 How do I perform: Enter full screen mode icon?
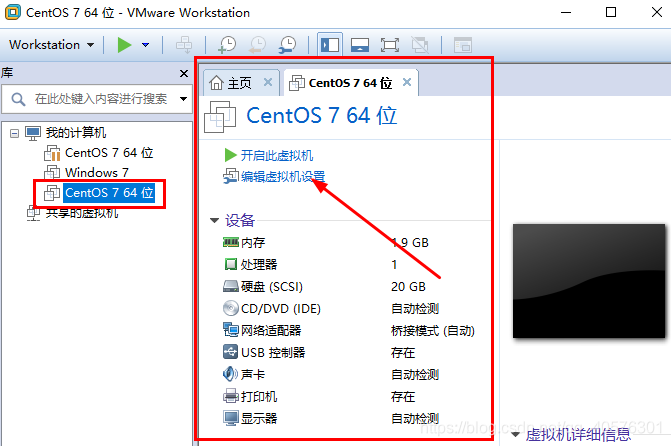pos(390,45)
